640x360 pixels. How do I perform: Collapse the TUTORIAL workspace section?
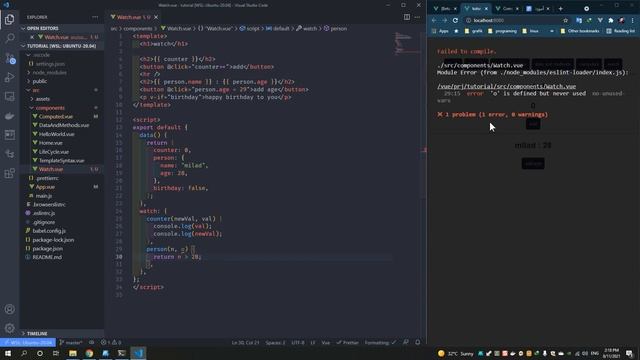coord(61,46)
